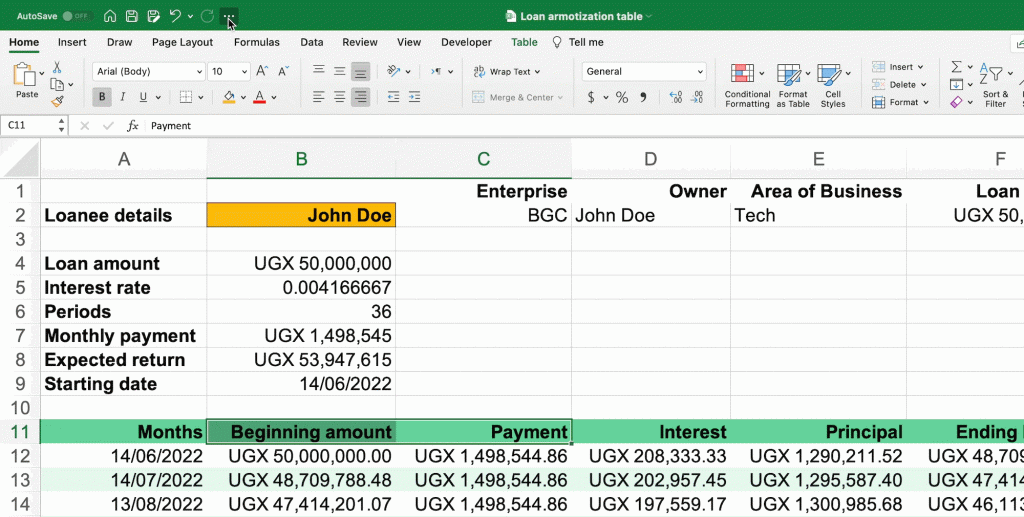Toggle Italic formatting button
This screenshot has width=1024, height=517.
[122, 97]
